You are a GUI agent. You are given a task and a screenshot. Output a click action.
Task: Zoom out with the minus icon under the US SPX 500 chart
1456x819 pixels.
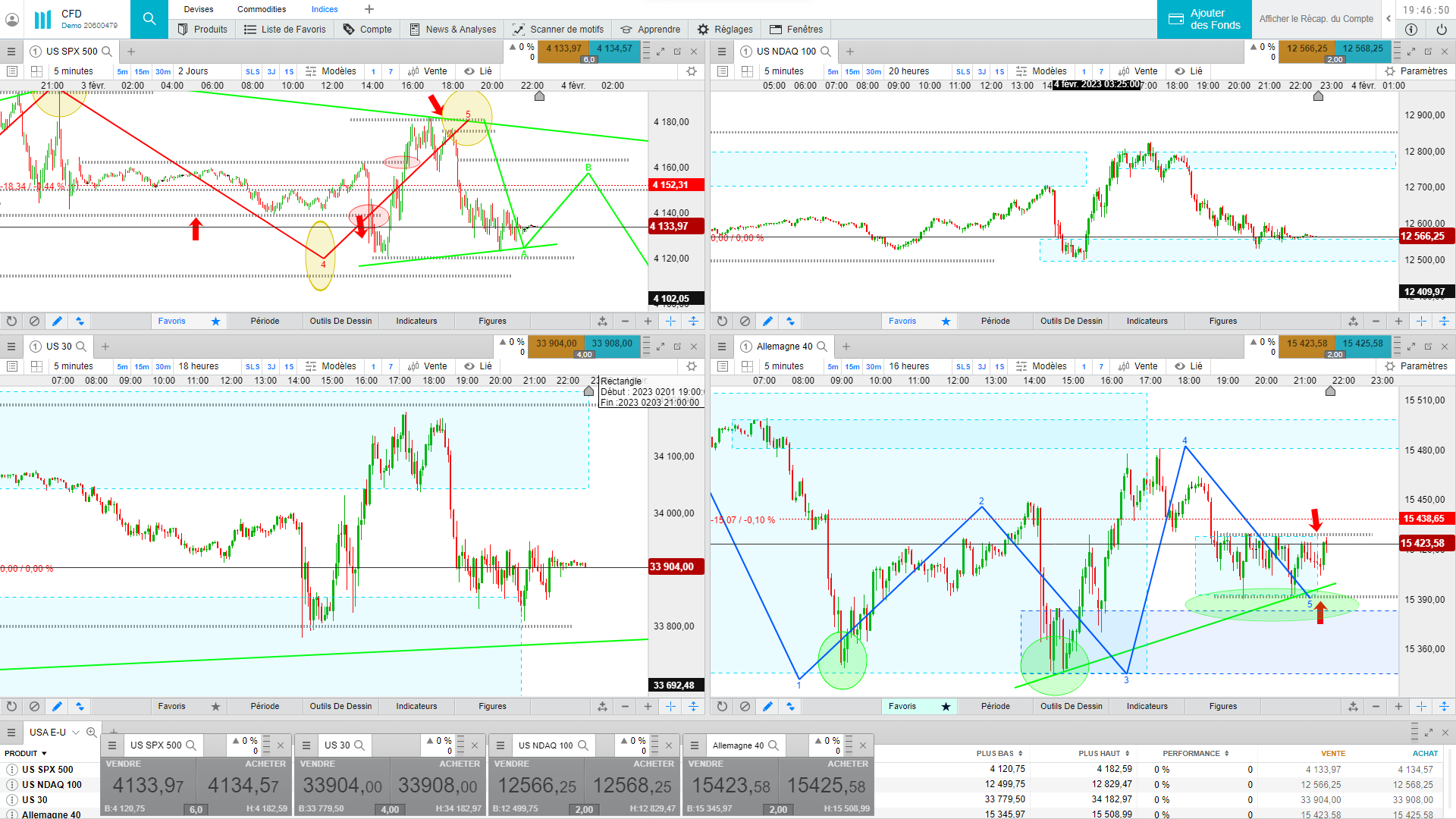click(x=625, y=321)
